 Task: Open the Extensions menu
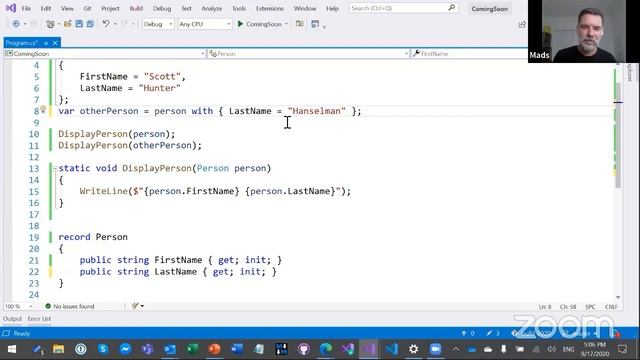pos(270,8)
